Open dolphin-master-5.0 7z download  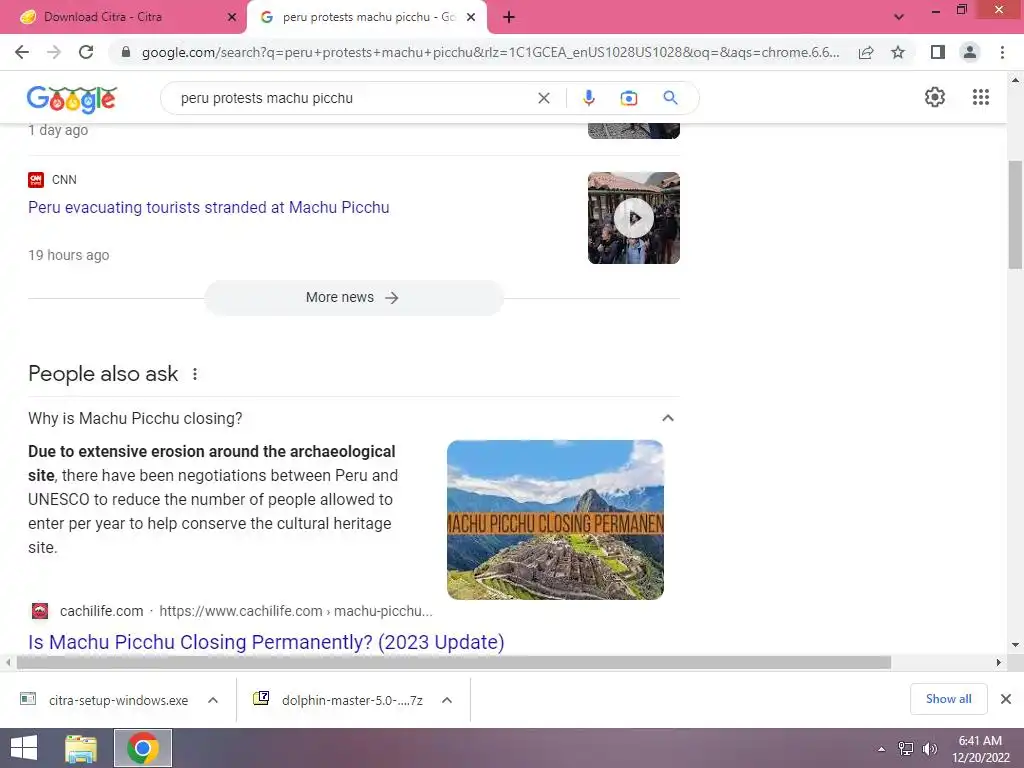338,700
